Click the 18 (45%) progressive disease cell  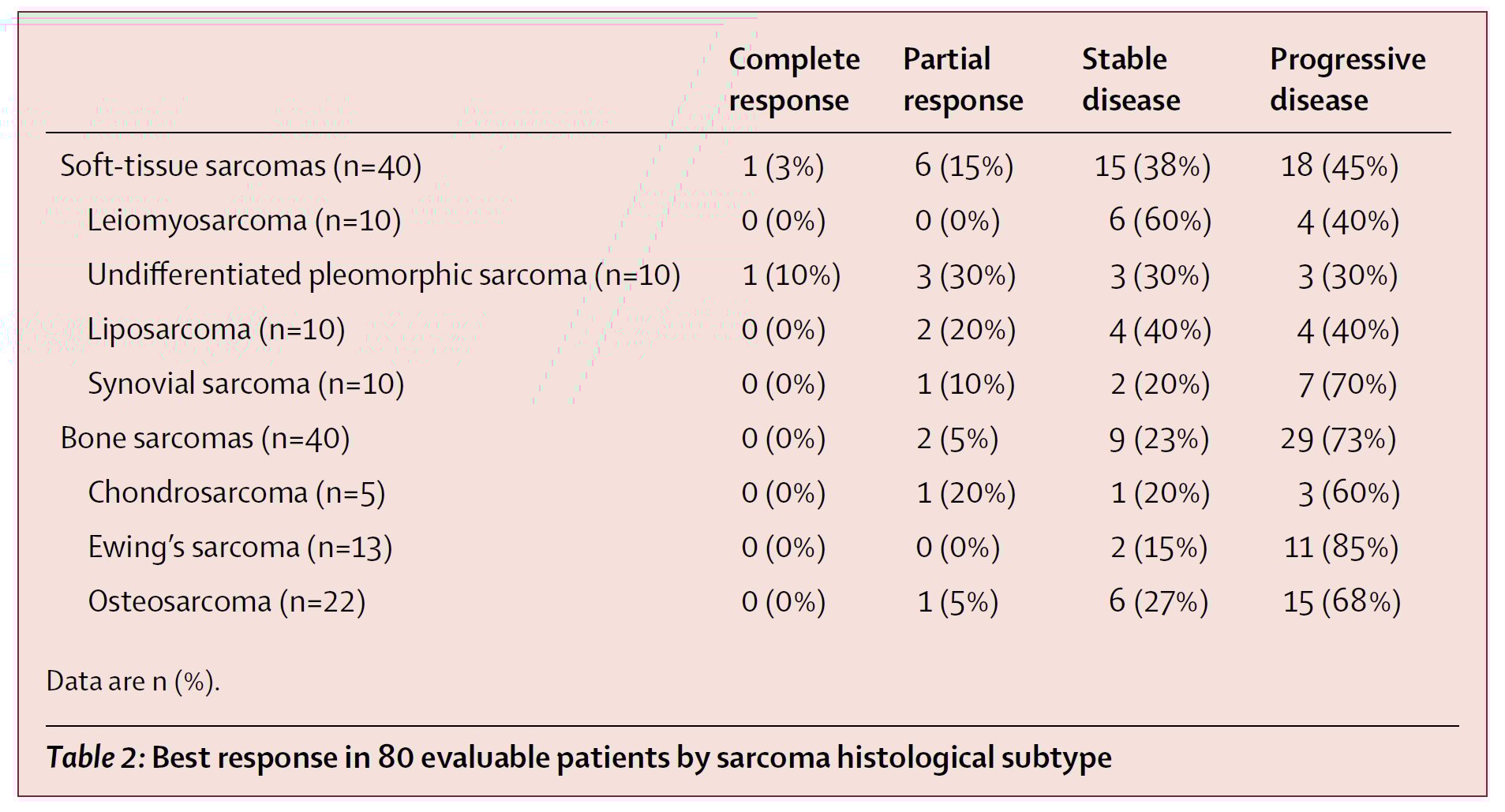(x=1338, y=167)
